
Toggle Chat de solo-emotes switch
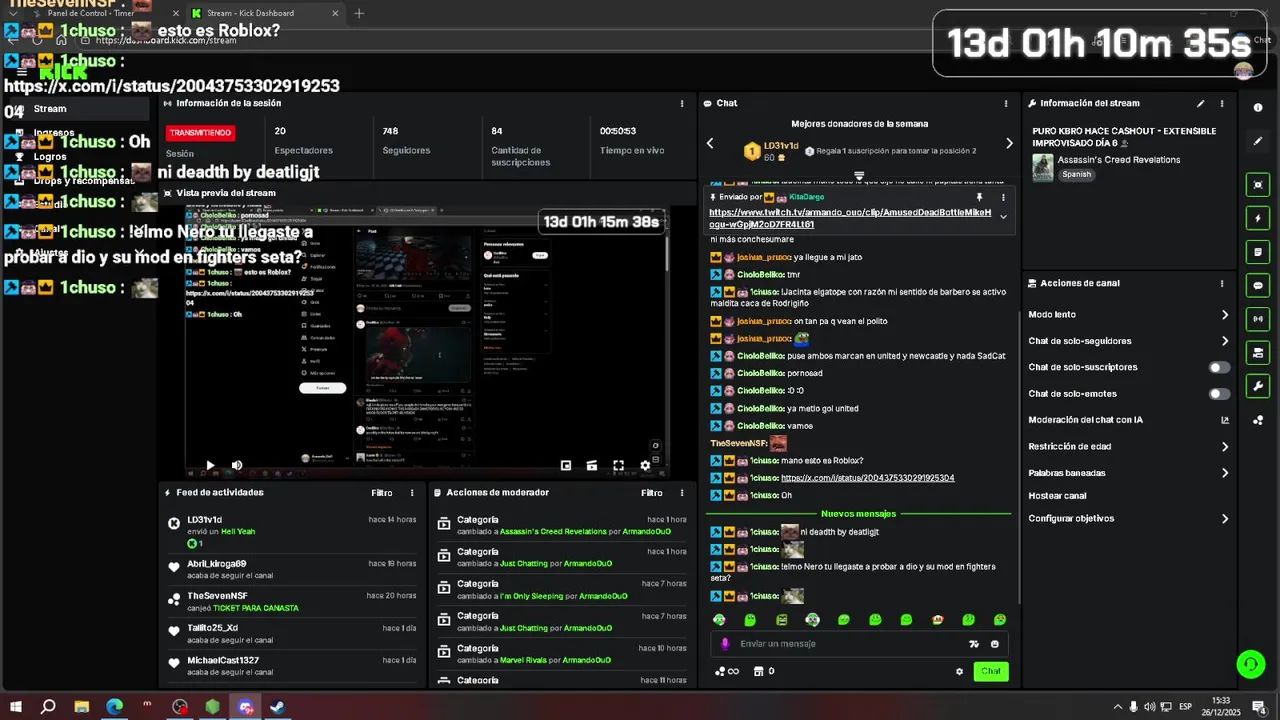(x=1219, y=394)
